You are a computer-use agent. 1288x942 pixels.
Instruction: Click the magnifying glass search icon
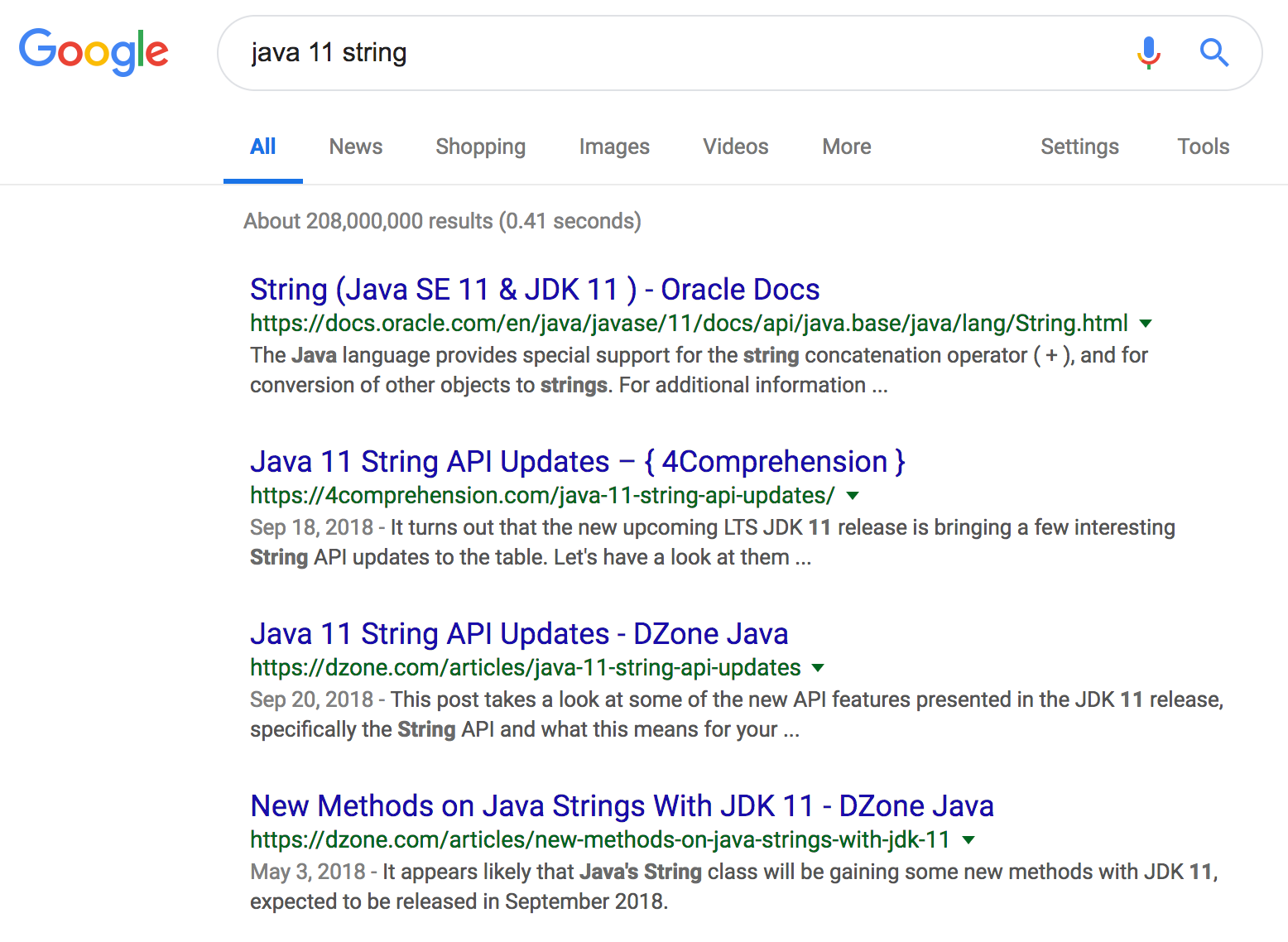[x=1214, y=52]
